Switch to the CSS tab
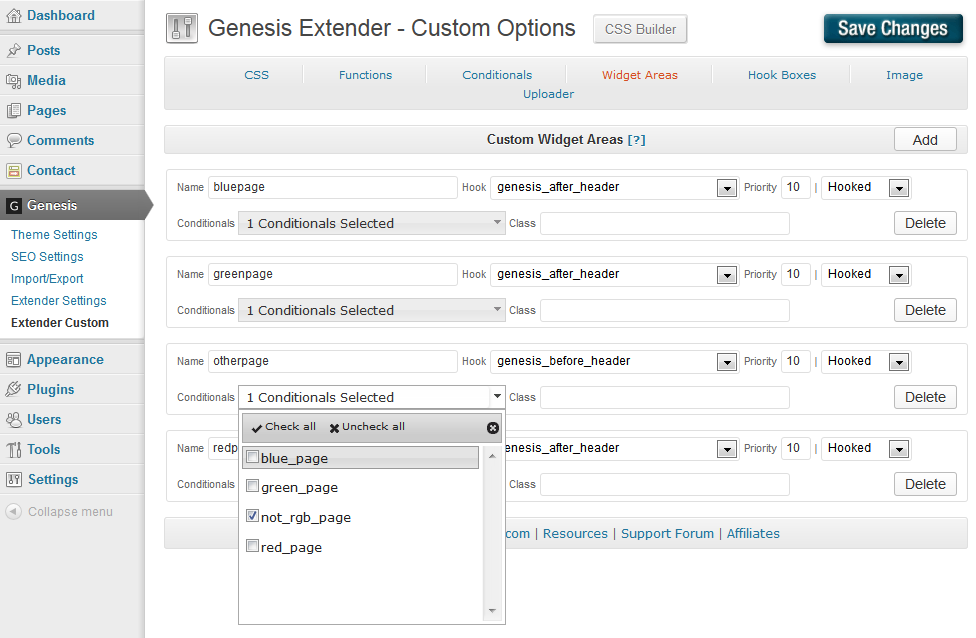This screenshot has width=976, height=638. [256, 75]
